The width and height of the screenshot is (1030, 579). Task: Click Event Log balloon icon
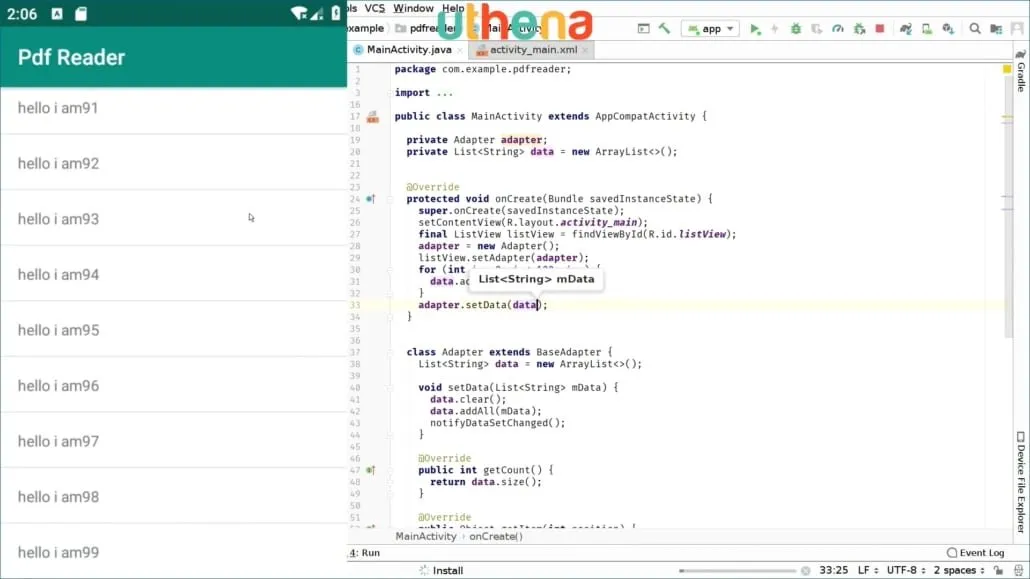[952, 553]
